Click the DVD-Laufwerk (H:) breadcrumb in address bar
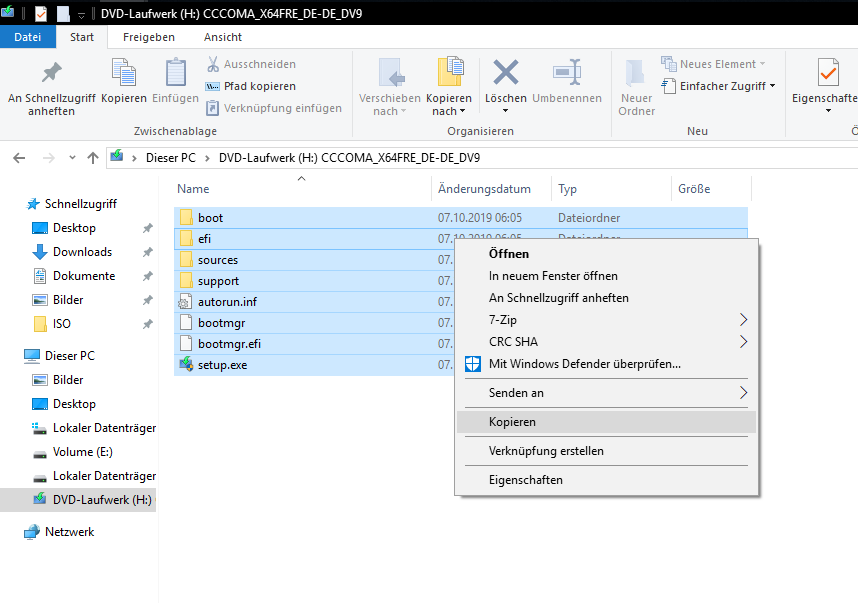 point(349,158)
